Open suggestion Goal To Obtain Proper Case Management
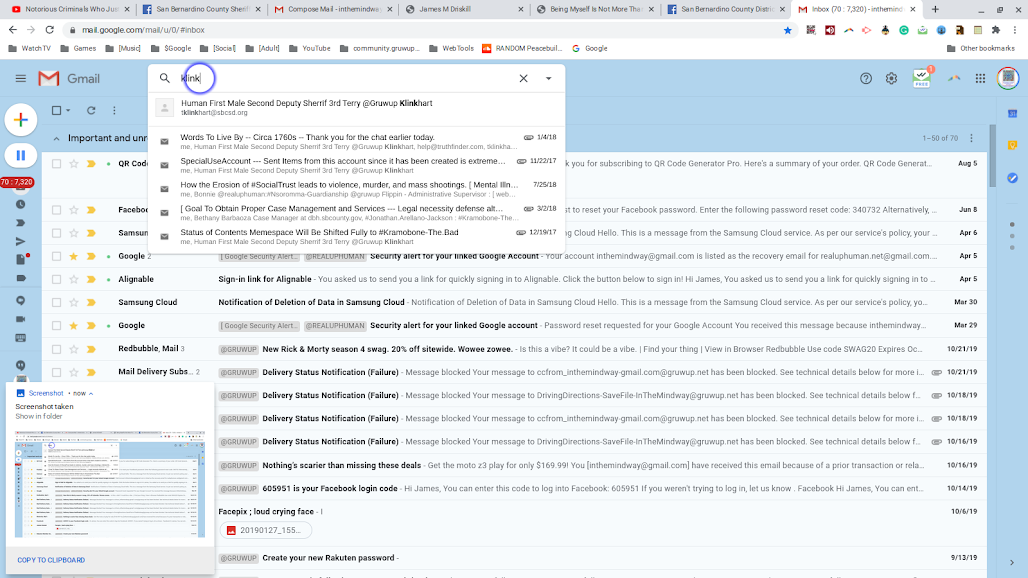 356,213
